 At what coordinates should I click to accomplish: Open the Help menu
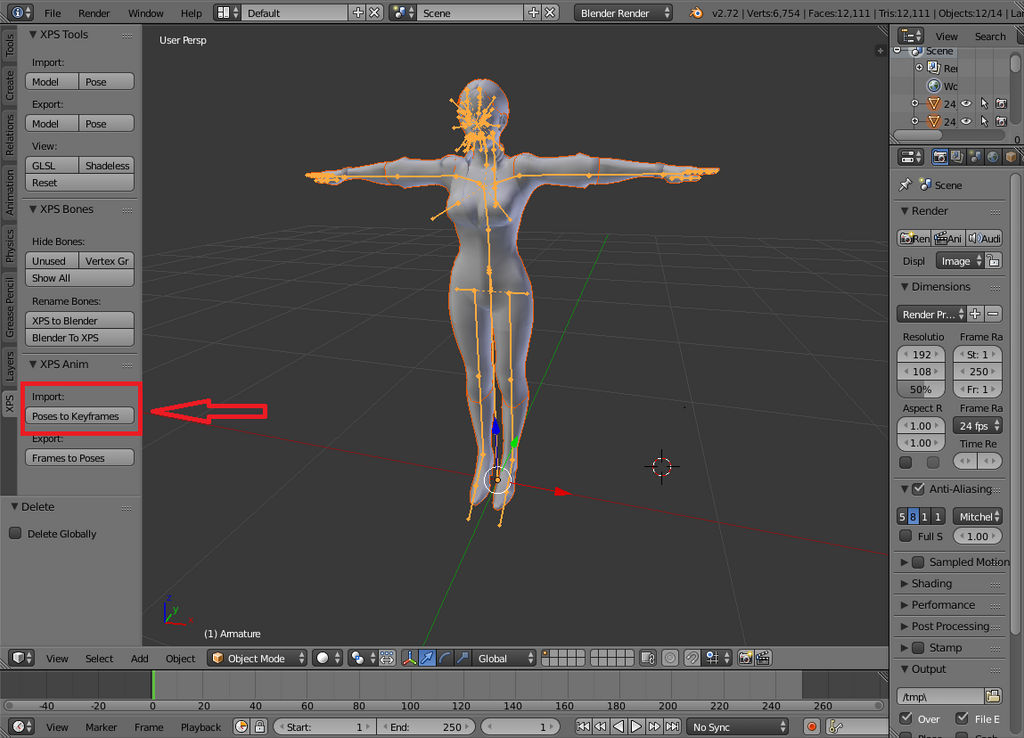point(191,13)
